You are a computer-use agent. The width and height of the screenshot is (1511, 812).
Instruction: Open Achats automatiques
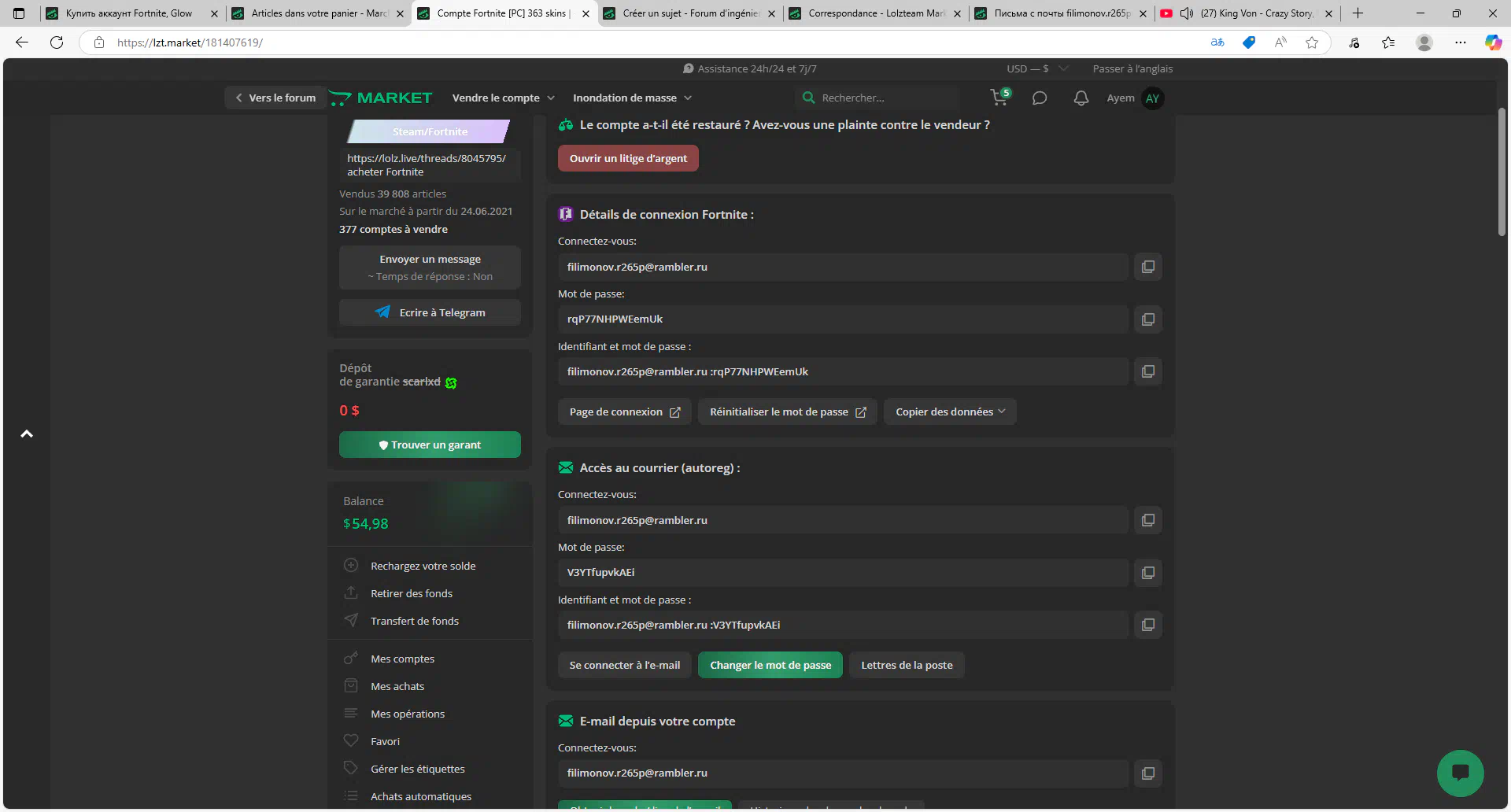point(421,796)
